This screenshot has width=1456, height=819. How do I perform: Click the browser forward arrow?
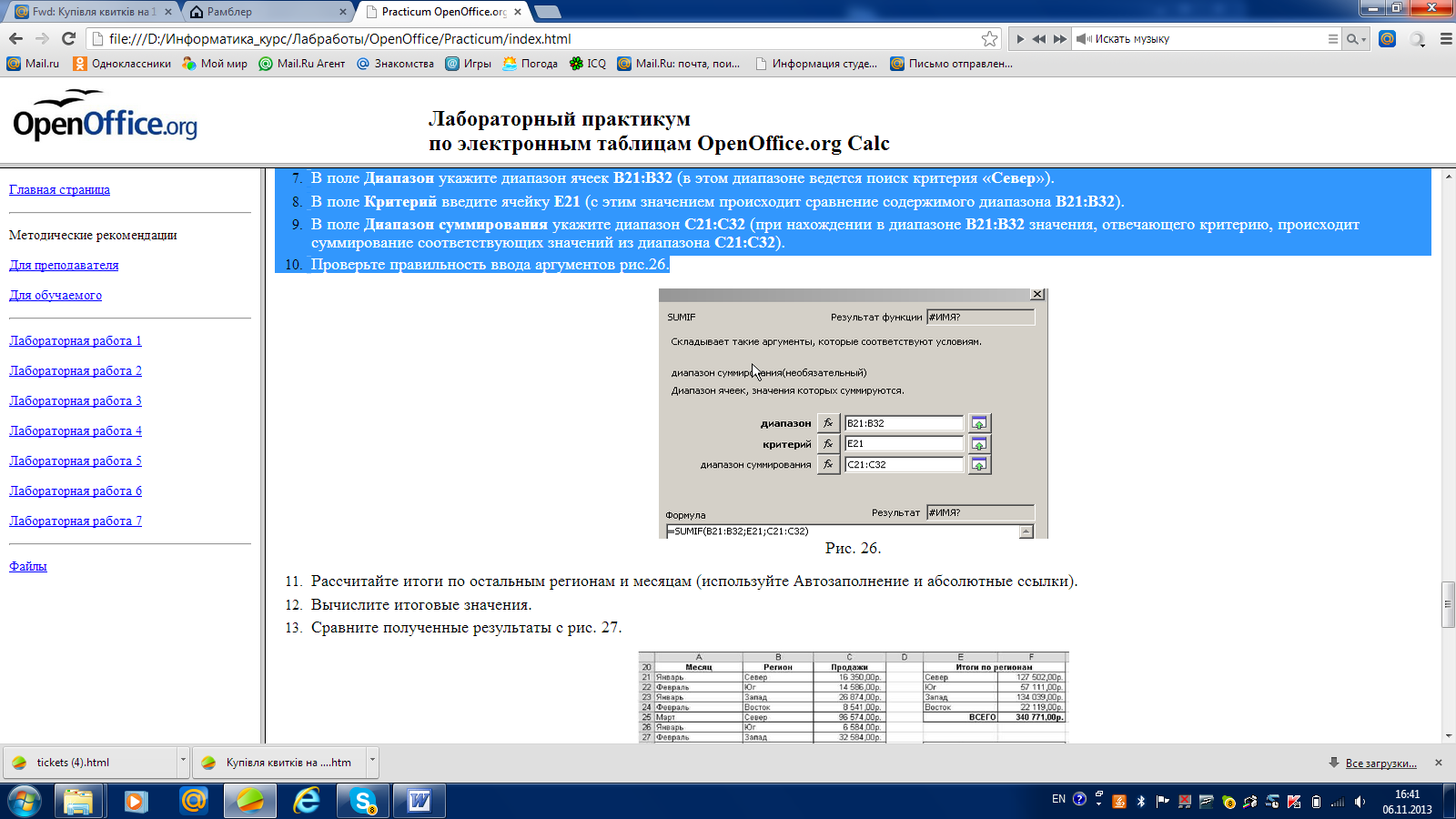point(42,38)
